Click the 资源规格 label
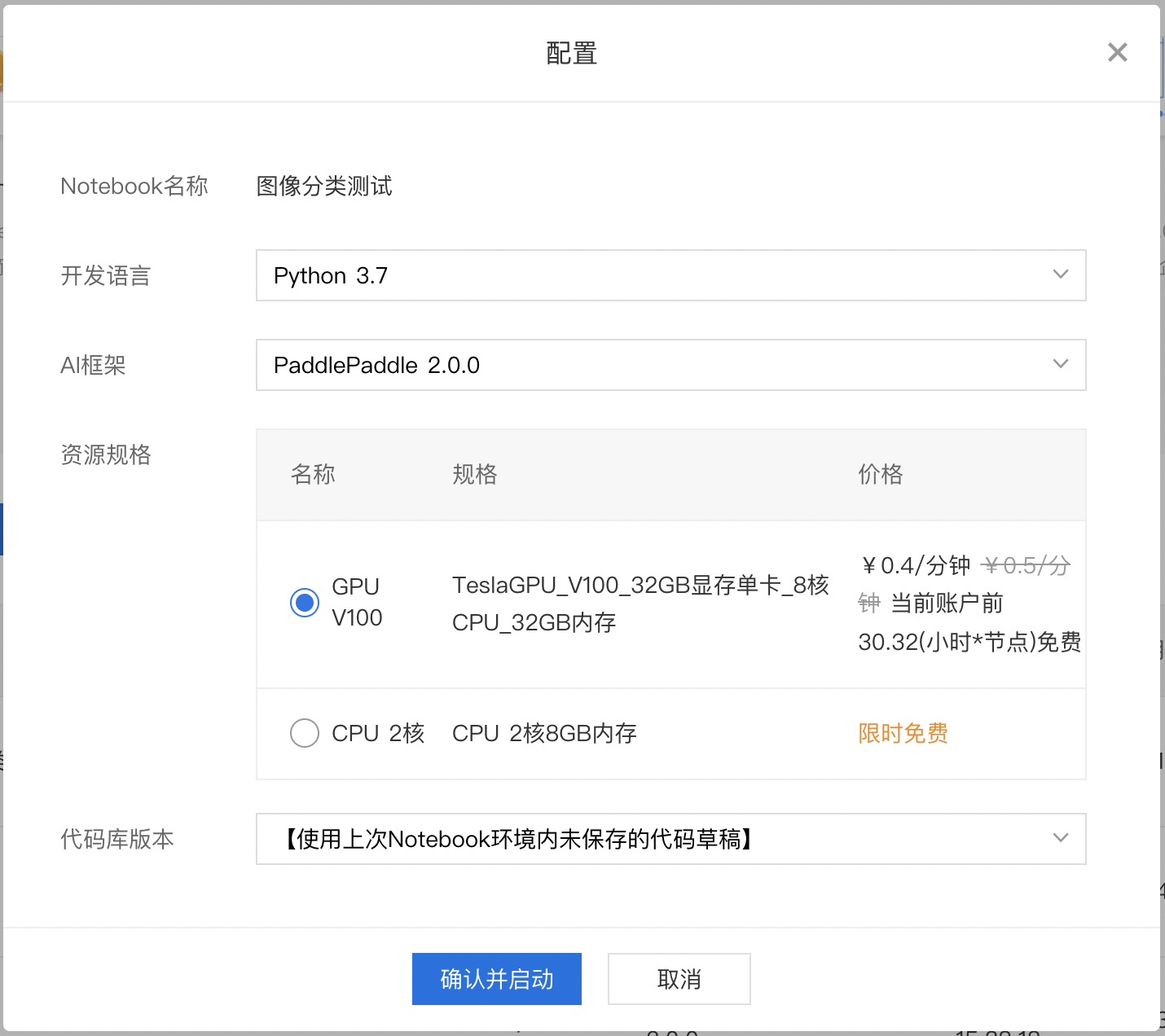This screenshot has width=1165, height=1036. pyautogui.click(x=106, y=454)
